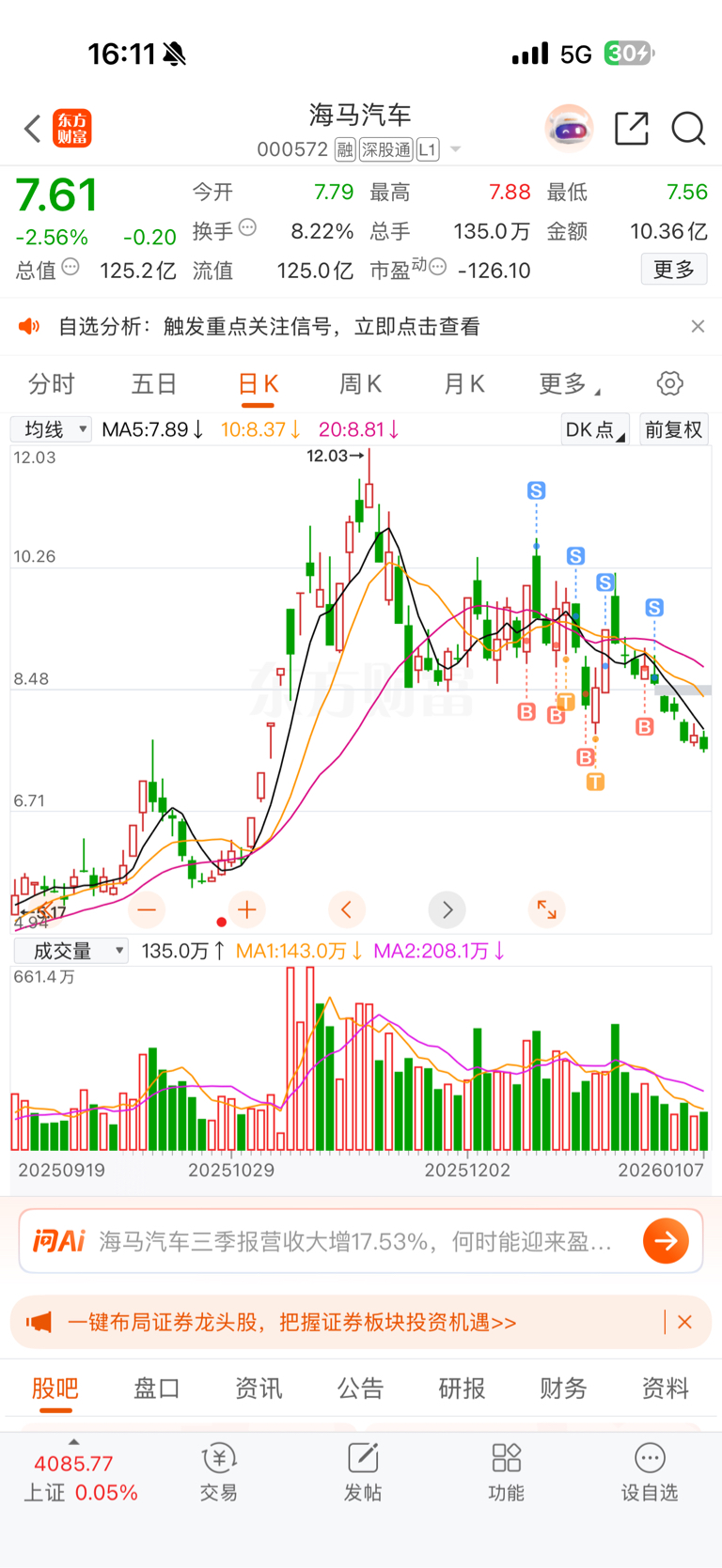Image resolution: width=722 pixels, height=1568 pixels.
Task: Open the 更多 quote details button
Action: [674, 270]
